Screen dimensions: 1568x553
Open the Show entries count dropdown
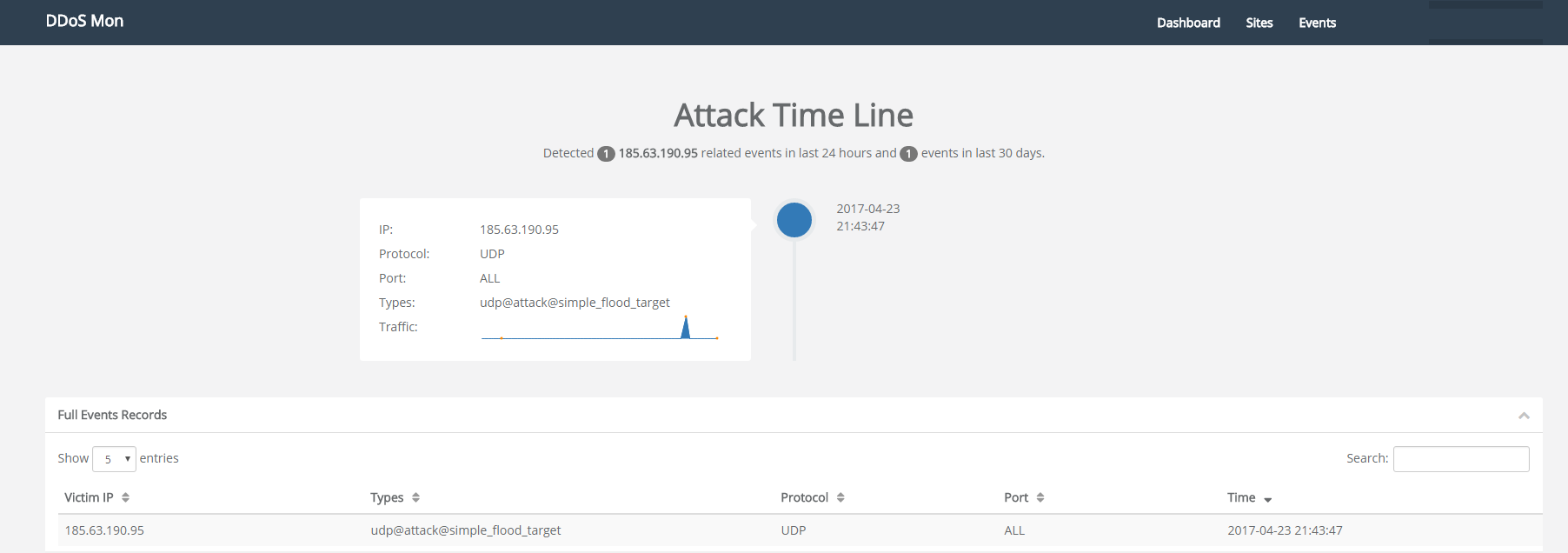[114, 459]
